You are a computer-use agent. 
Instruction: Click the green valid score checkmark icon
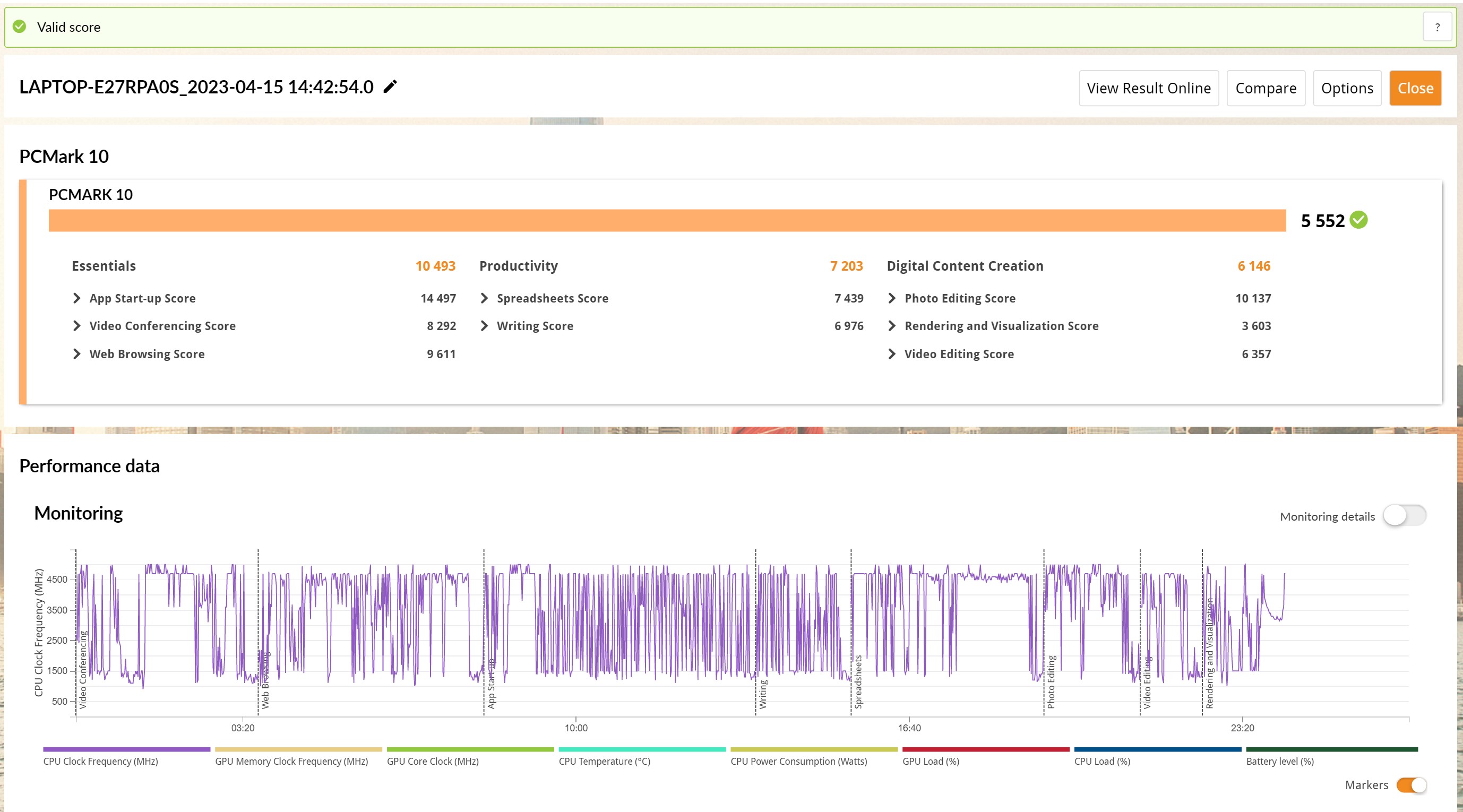click(x=19, y=27)
